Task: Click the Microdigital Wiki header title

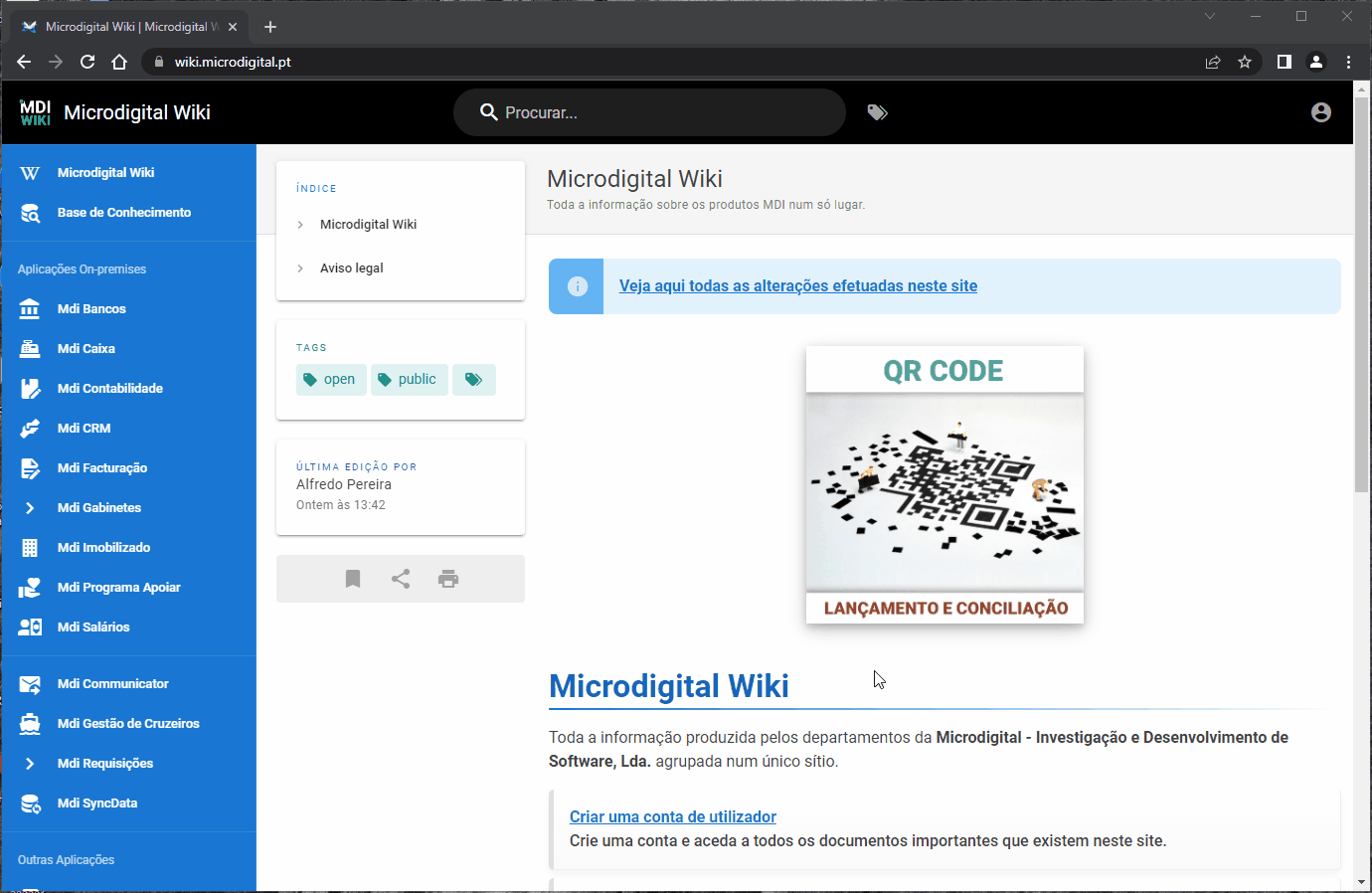Action: pos(137,112)
